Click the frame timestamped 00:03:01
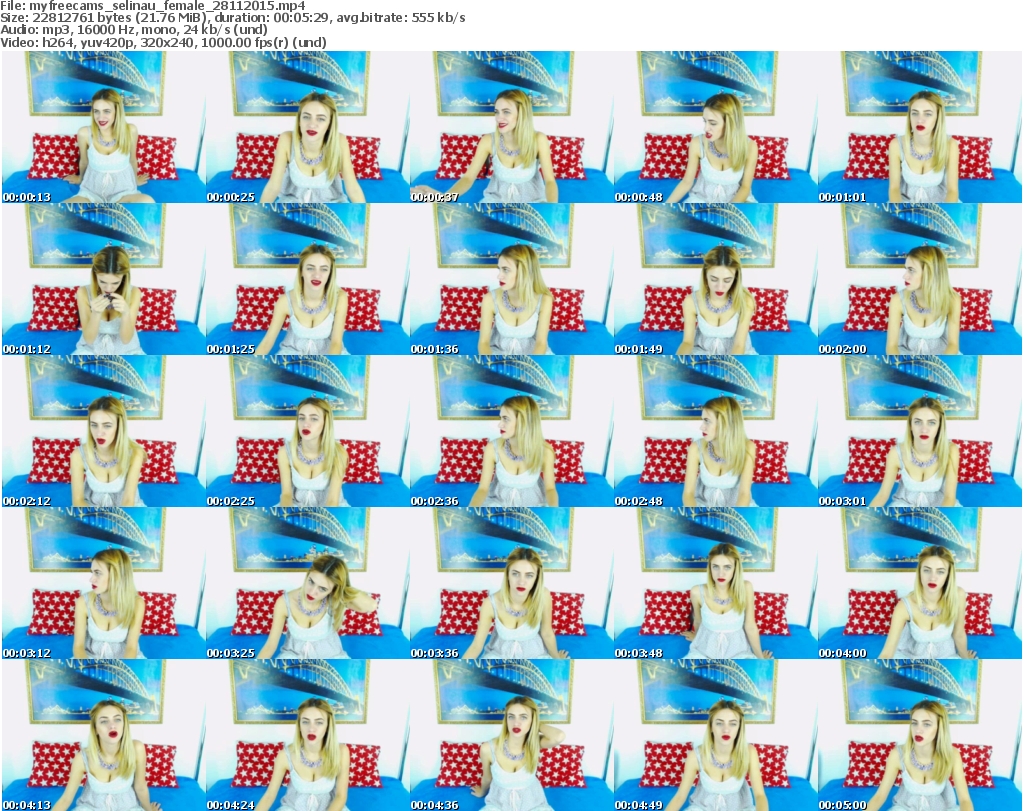This screenshot has height=811, width=1024. coord(920,431)
